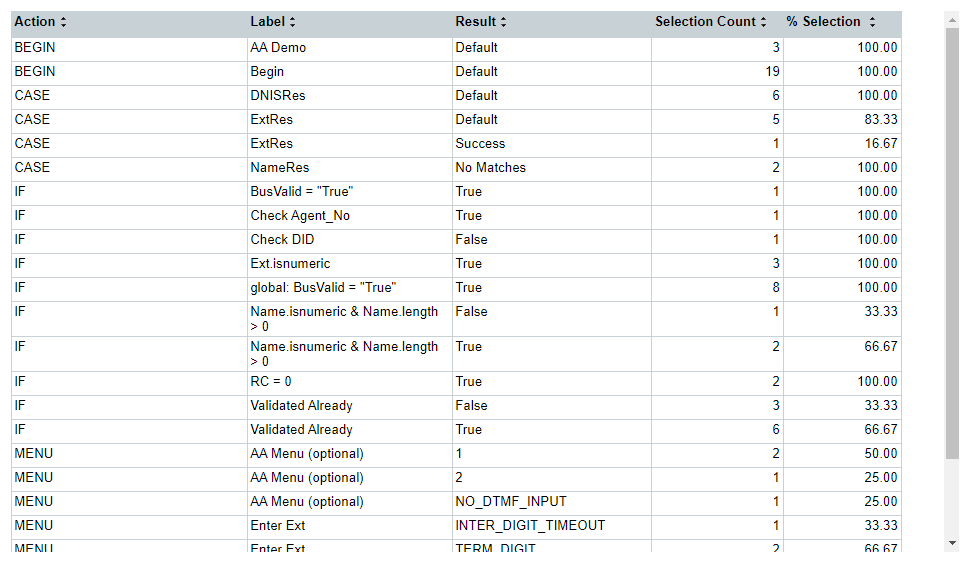Select the Begin label cell
965x588 pixels.
point(350,72)
